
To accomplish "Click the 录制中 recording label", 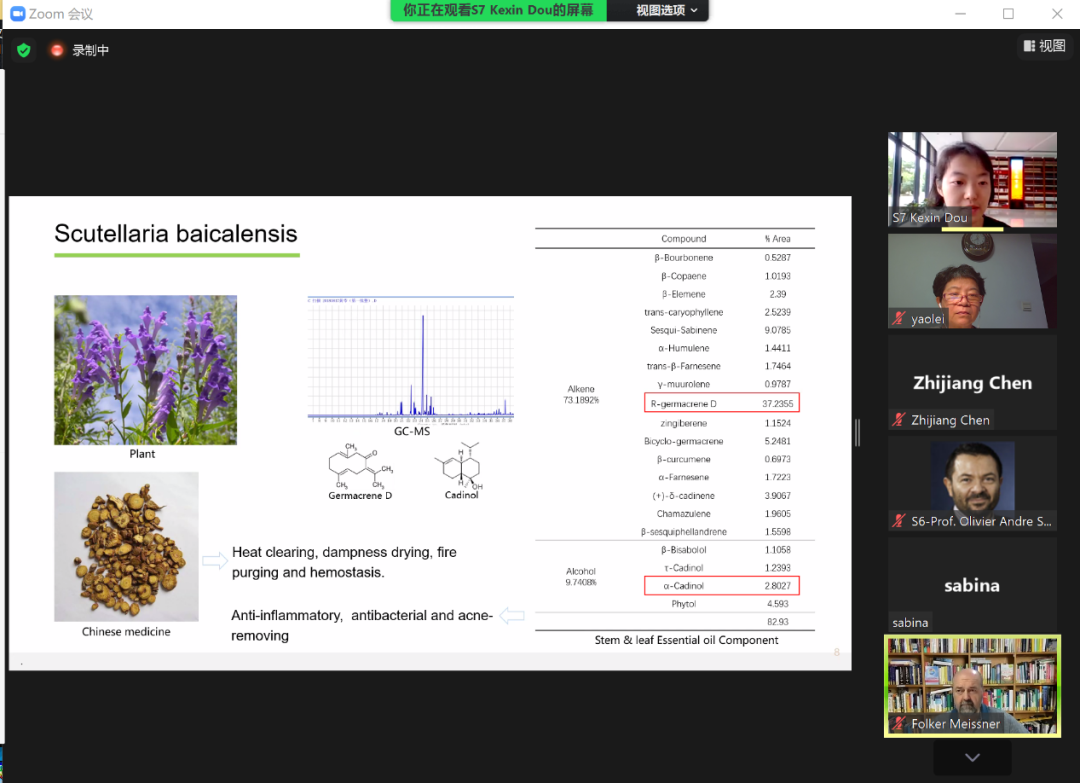I will [x=91, y=50].
